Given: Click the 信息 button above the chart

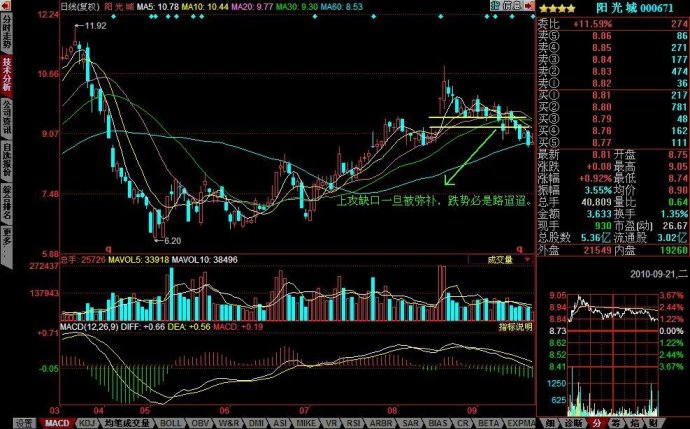Looking at the screenshot, I should [x=512, y=5].
